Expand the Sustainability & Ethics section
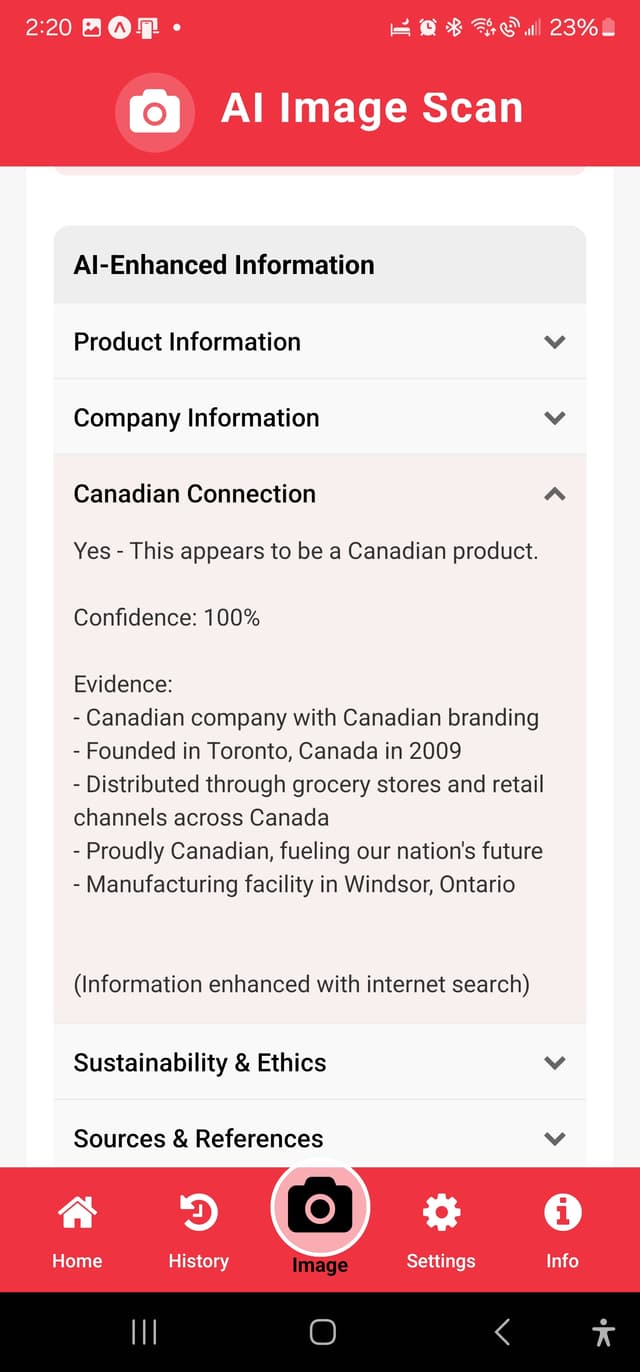 (x=320, y=1062)
